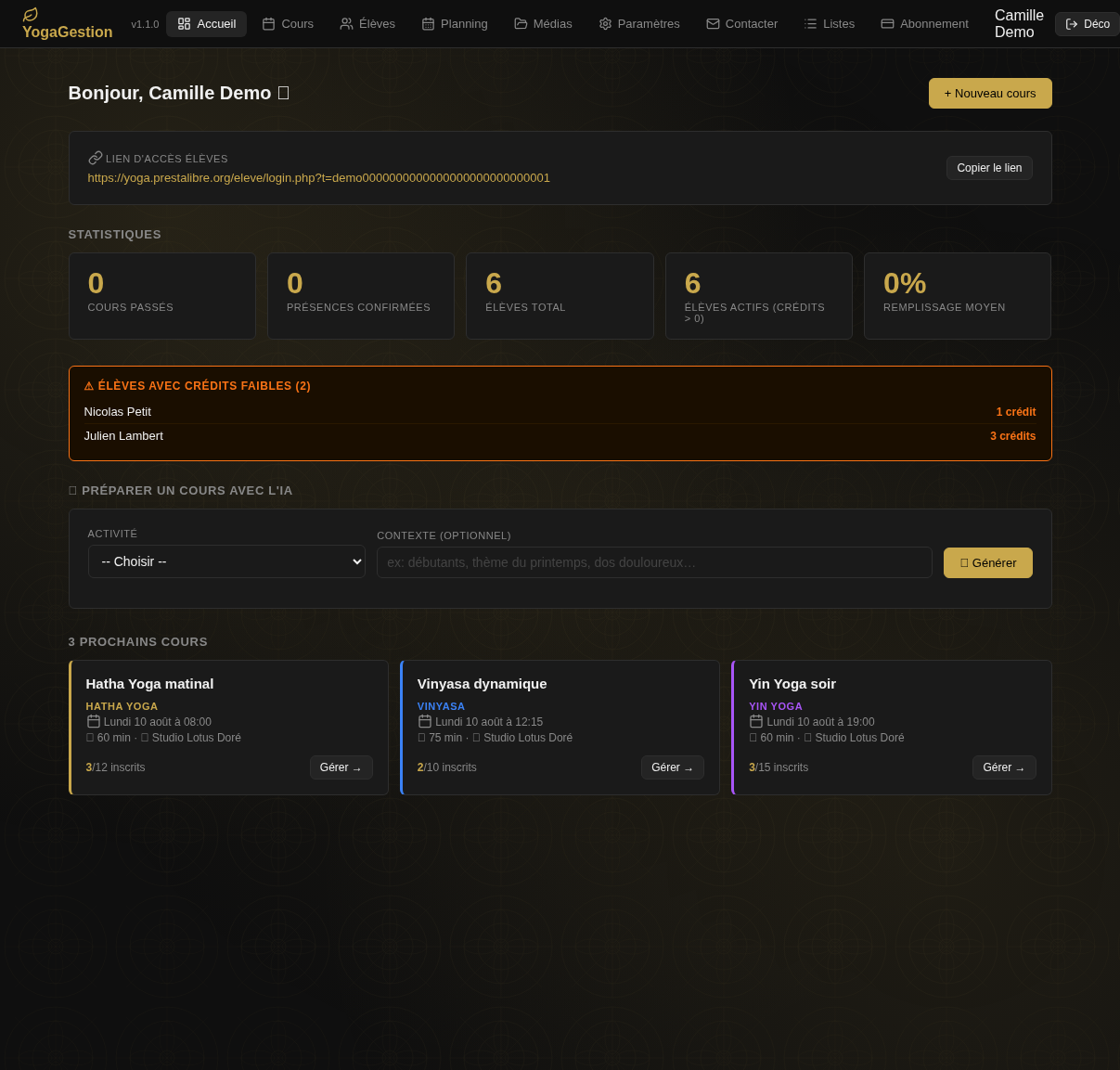Log out with the Déco button

click(x=1088, y=24)
